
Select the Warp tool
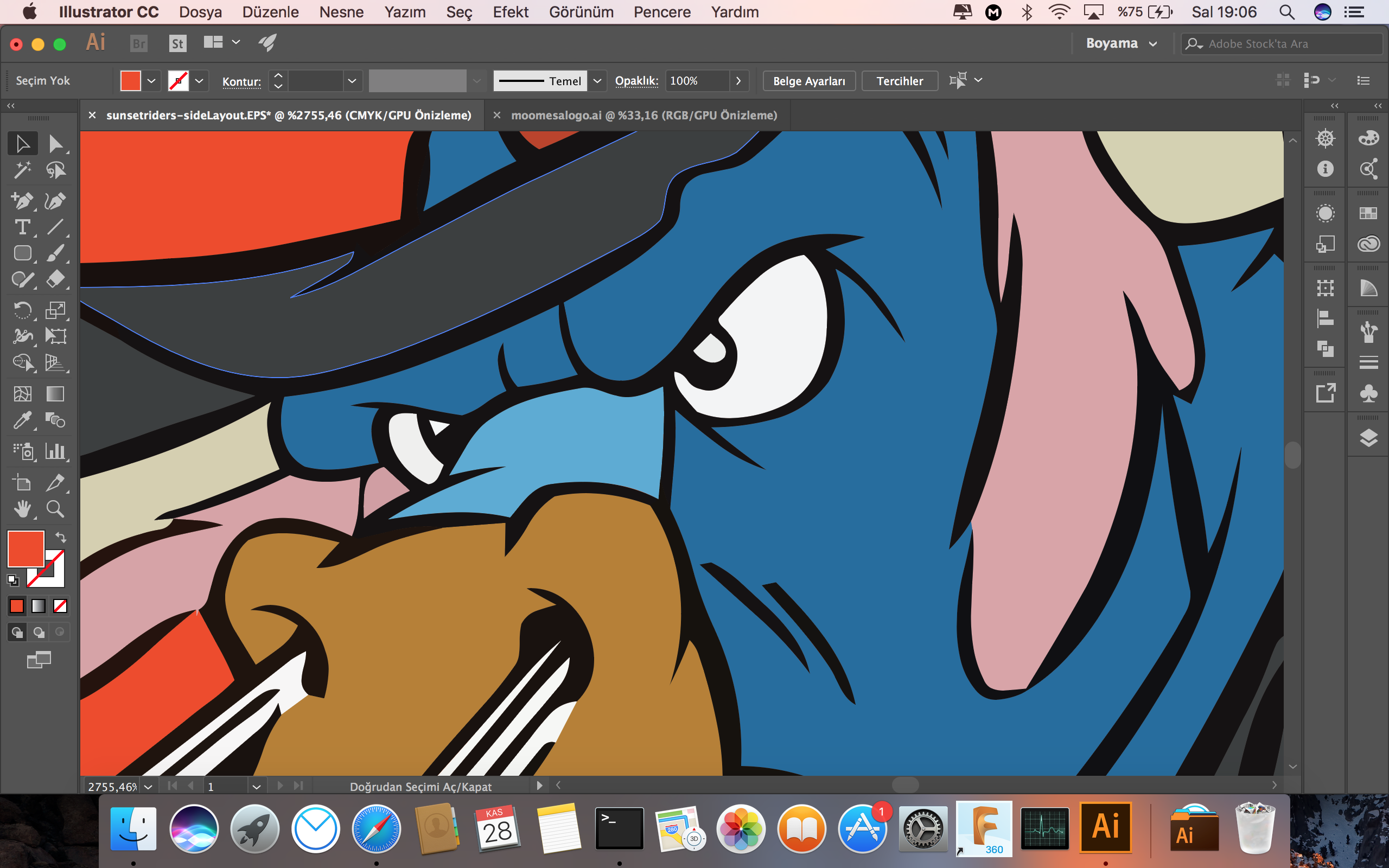pyautogui.click(x=22, y=336)
